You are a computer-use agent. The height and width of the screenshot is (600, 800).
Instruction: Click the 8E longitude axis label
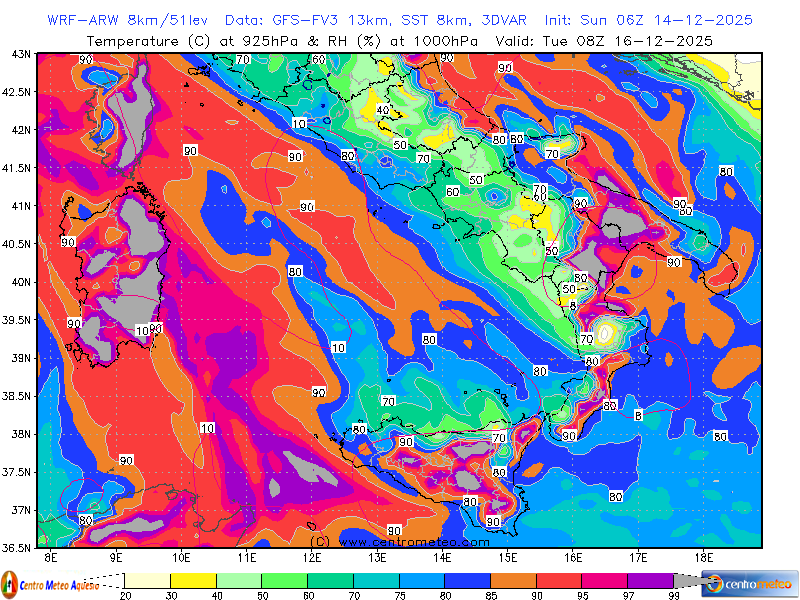(50, 556)
